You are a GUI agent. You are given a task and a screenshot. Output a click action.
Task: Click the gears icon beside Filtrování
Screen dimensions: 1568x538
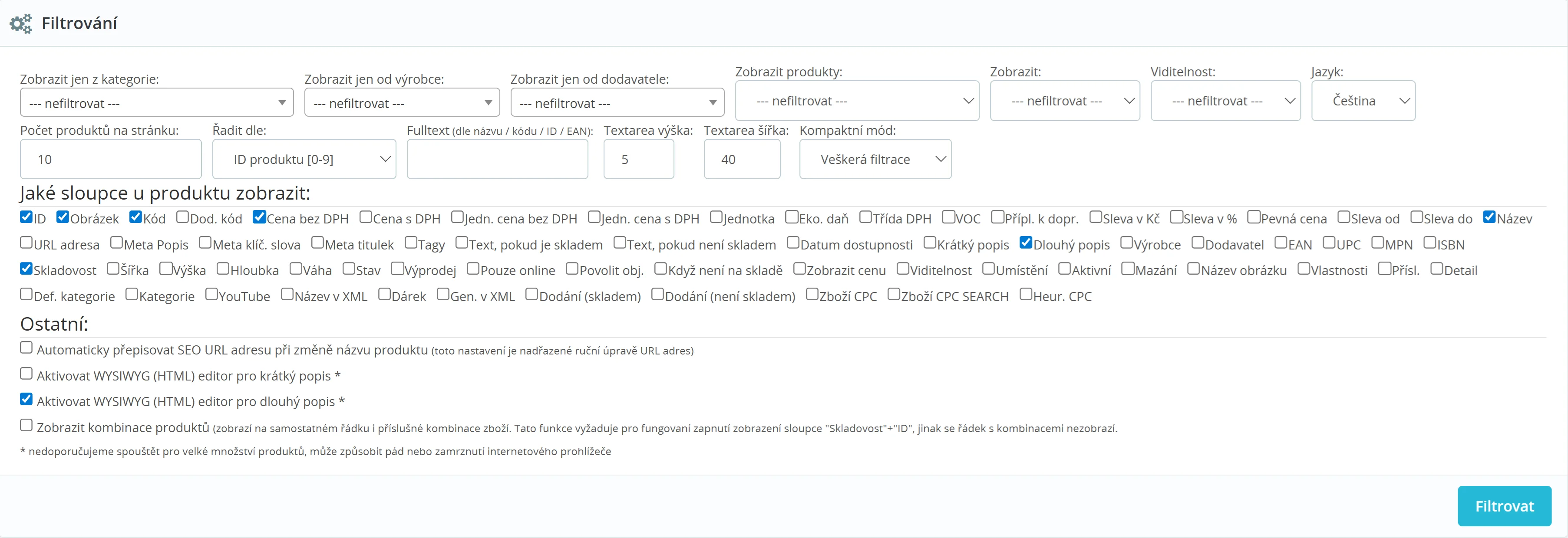pyautogui.click(x=21, y=24)
